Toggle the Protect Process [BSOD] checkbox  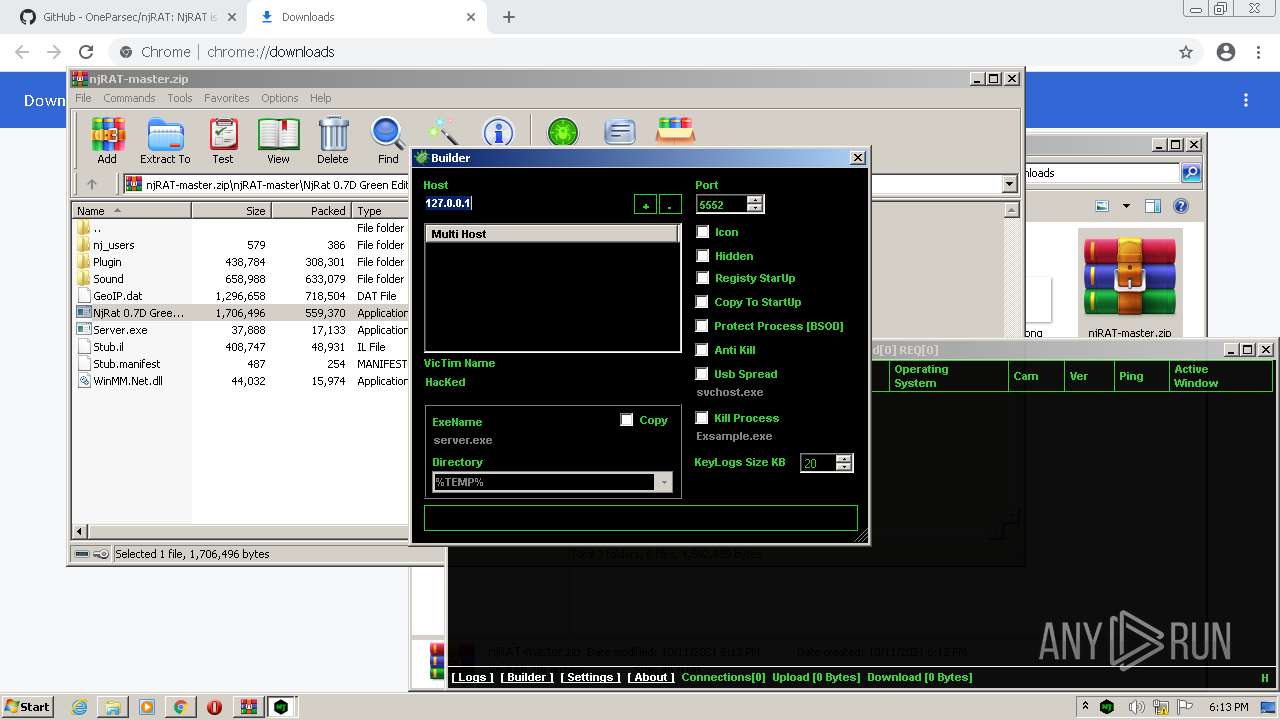pos(702,326)
